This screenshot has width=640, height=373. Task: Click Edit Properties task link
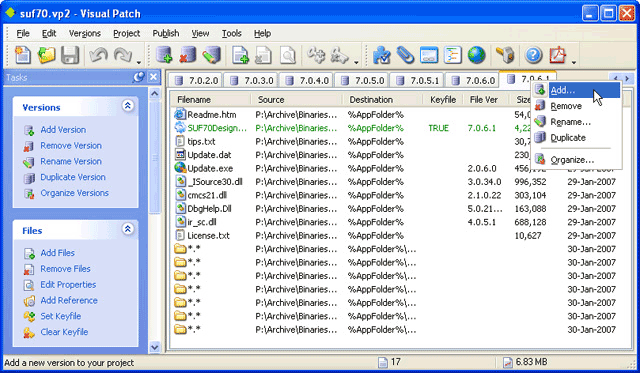pyautogui.click(x=68, y=284)
